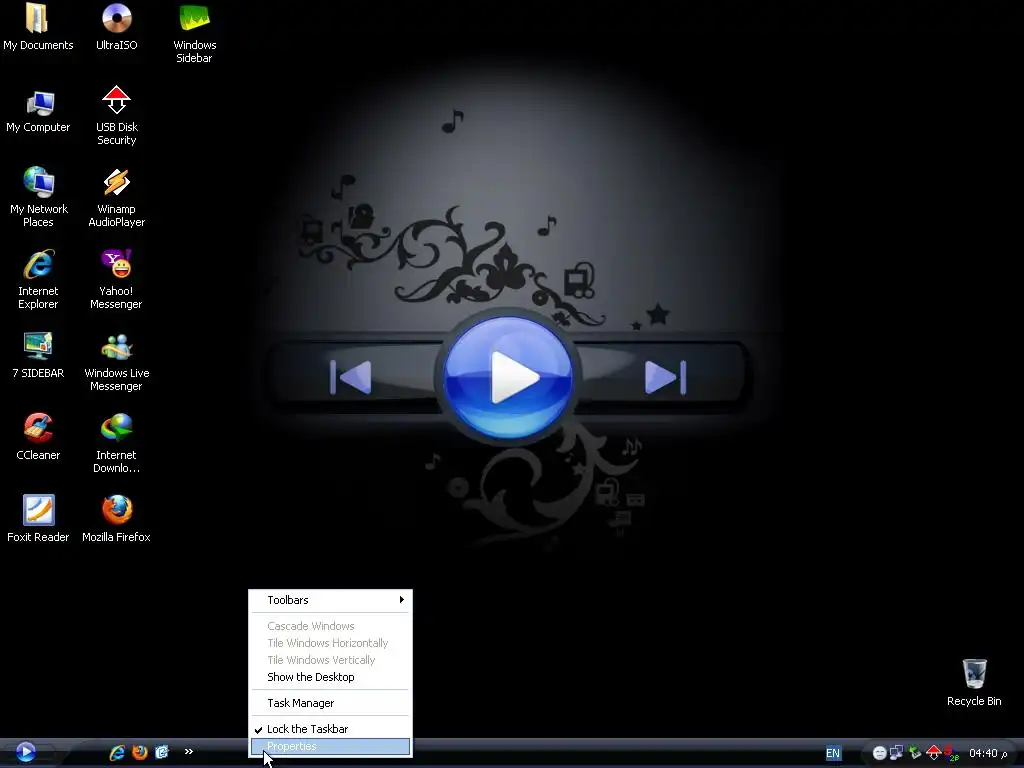Select the Internet Download Manager desktop icon
1024x768 pixels.
pyautogui.click(x=116, y=428)
